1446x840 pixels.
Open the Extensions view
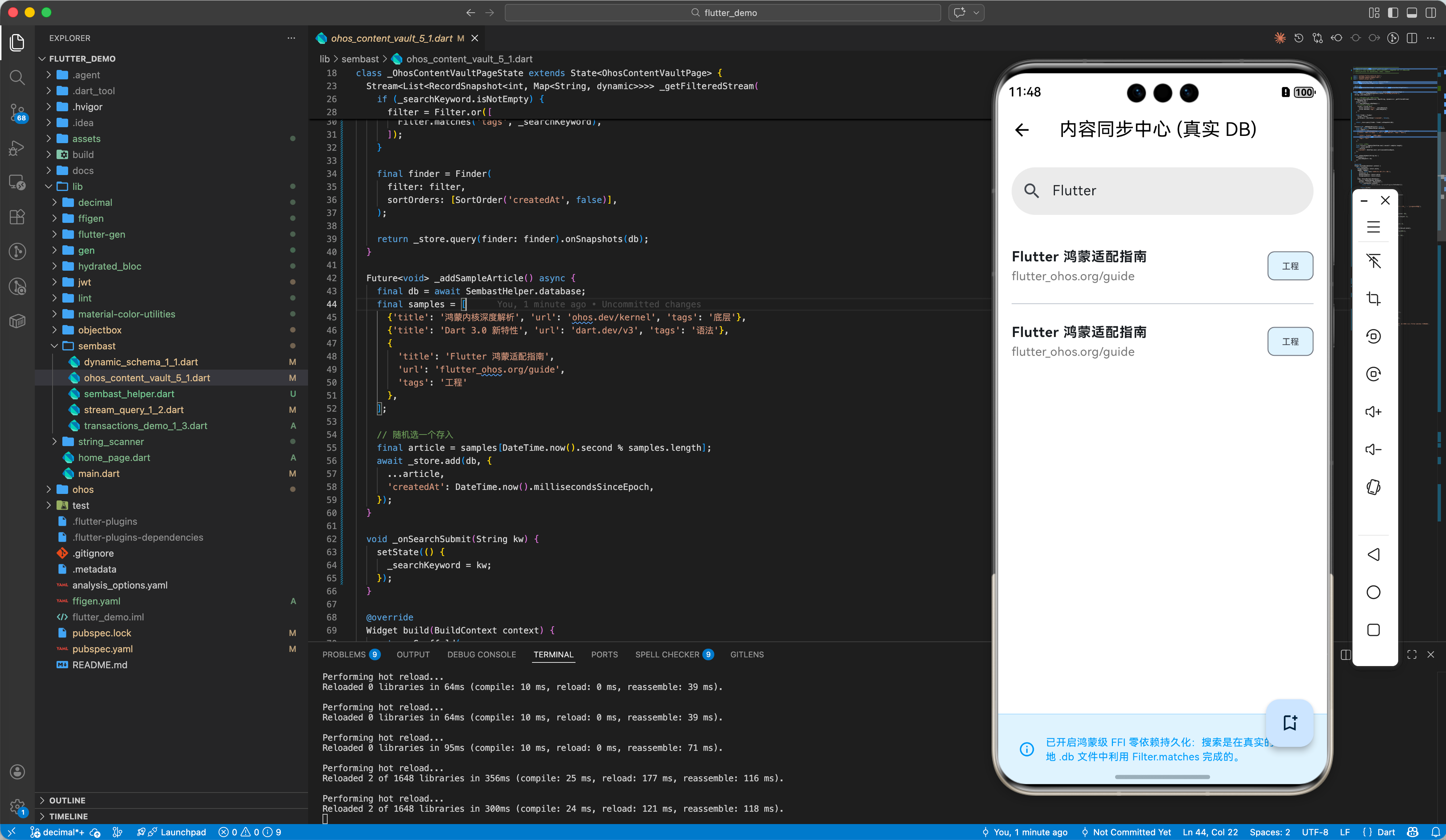(x=17, y=217)
